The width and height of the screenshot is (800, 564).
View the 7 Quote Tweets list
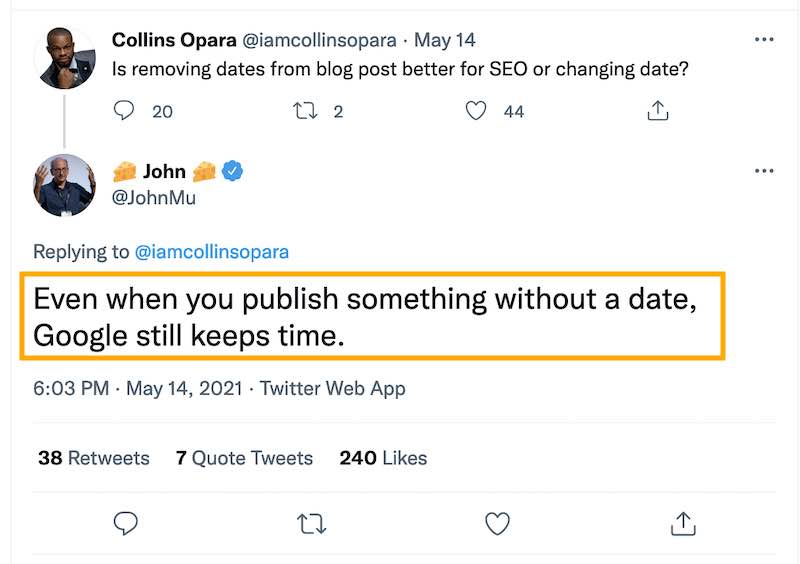tap(244, 458)
